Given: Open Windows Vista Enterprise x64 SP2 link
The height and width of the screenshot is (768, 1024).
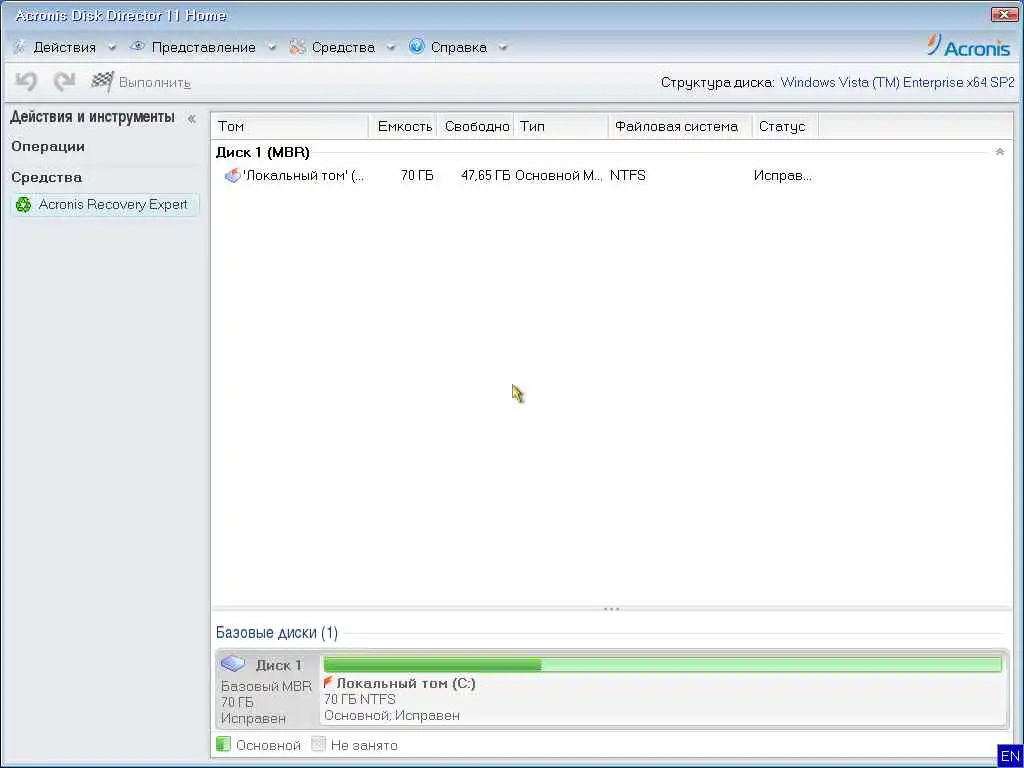Looking at the screenshot, I should [897, 82].
